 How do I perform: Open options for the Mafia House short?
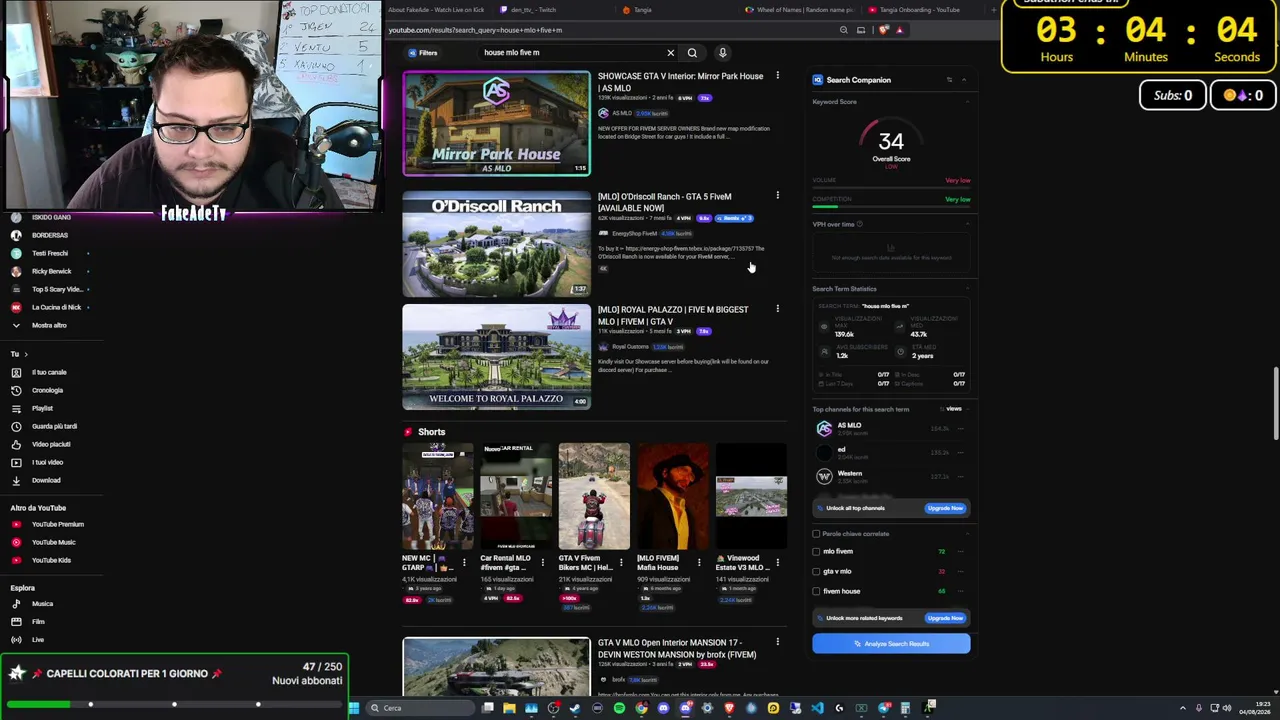pos(699,563)
